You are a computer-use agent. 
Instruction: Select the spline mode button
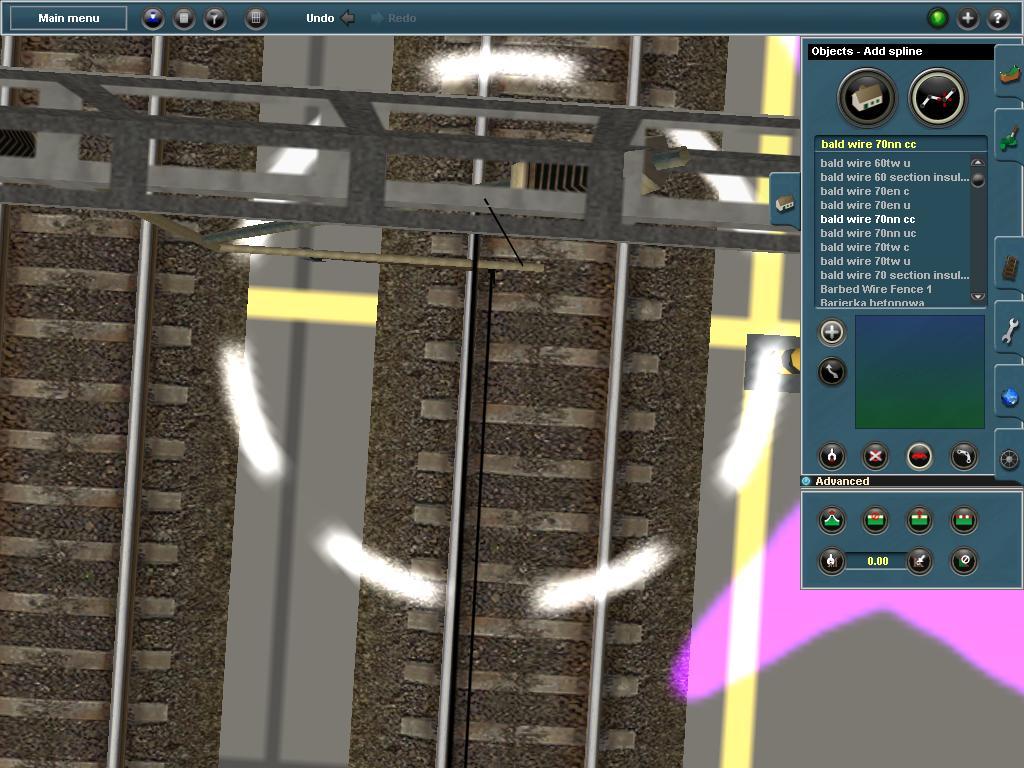coord(937,99)
